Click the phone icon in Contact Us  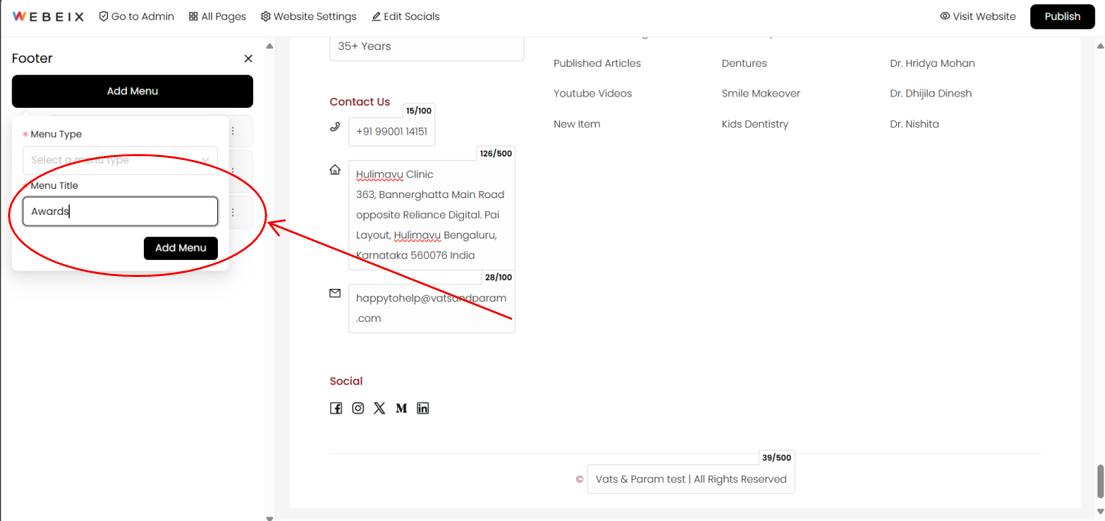tap(335, 127)
